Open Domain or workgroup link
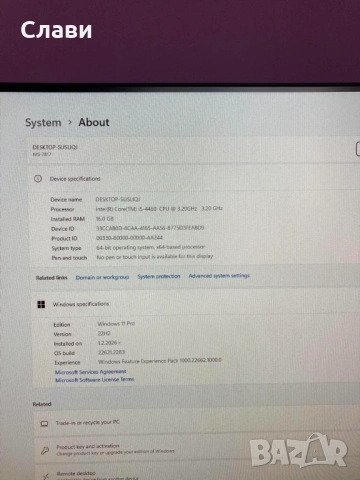 (102, 277)
